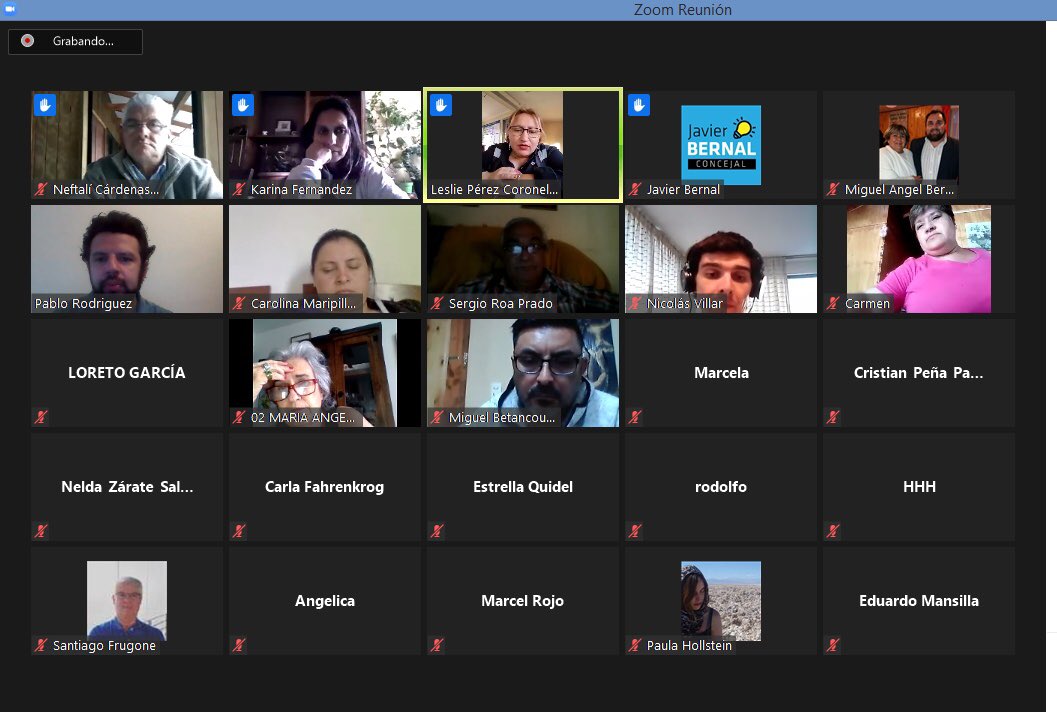Click muted mic icon beside 02 MARIA ANGE...
This screenshot has height=712, width=1057.
pos(239,417)
